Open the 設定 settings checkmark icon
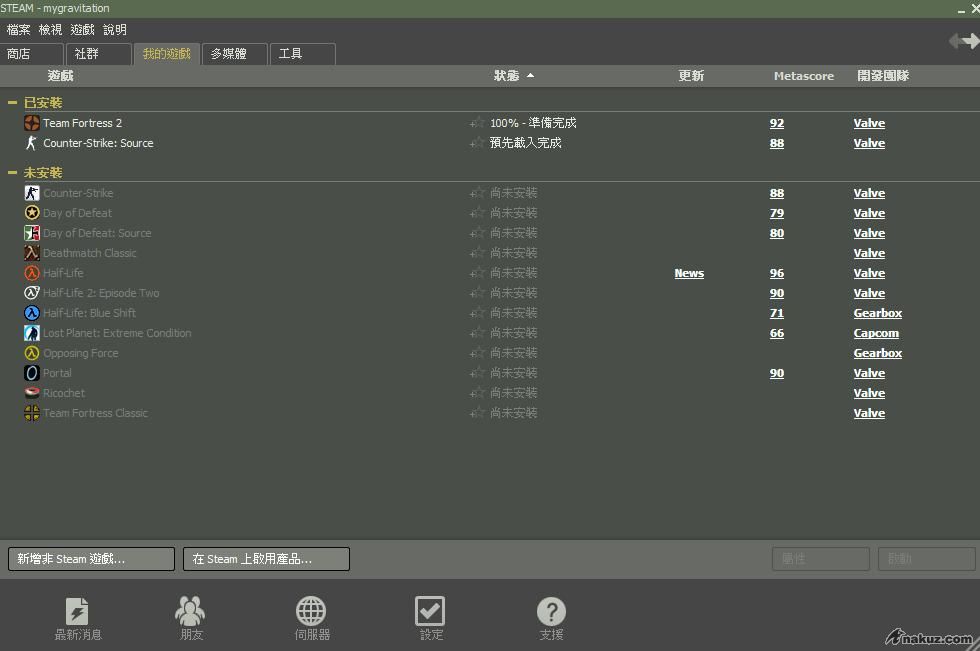 tap(430, 611)
